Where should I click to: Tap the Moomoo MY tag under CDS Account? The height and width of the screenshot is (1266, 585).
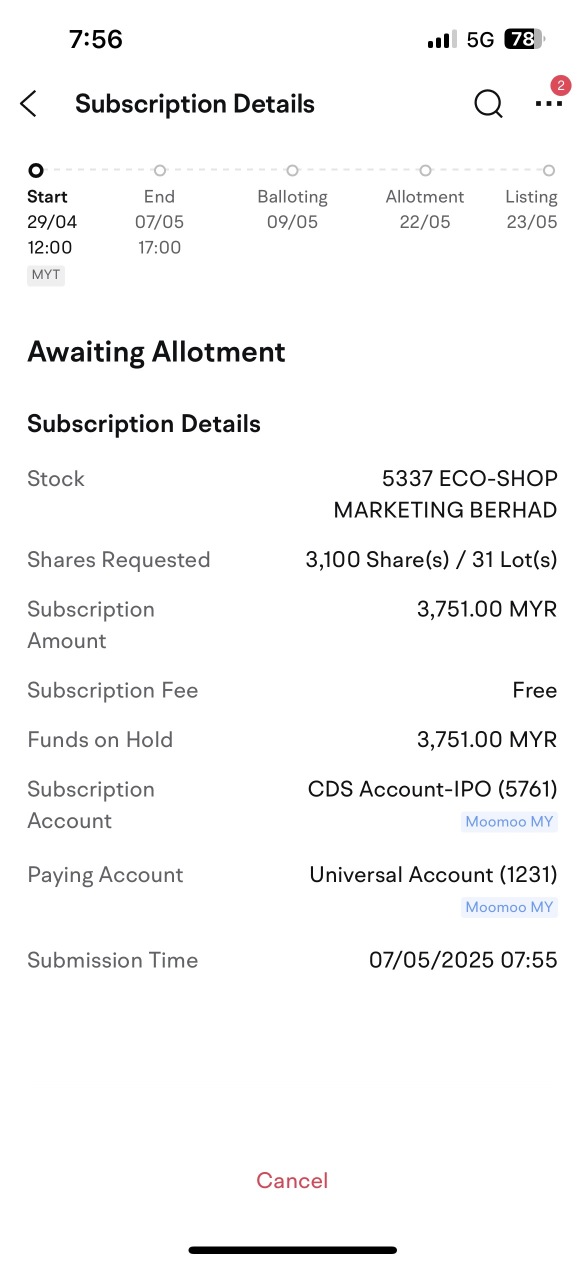tap(510, 823)
